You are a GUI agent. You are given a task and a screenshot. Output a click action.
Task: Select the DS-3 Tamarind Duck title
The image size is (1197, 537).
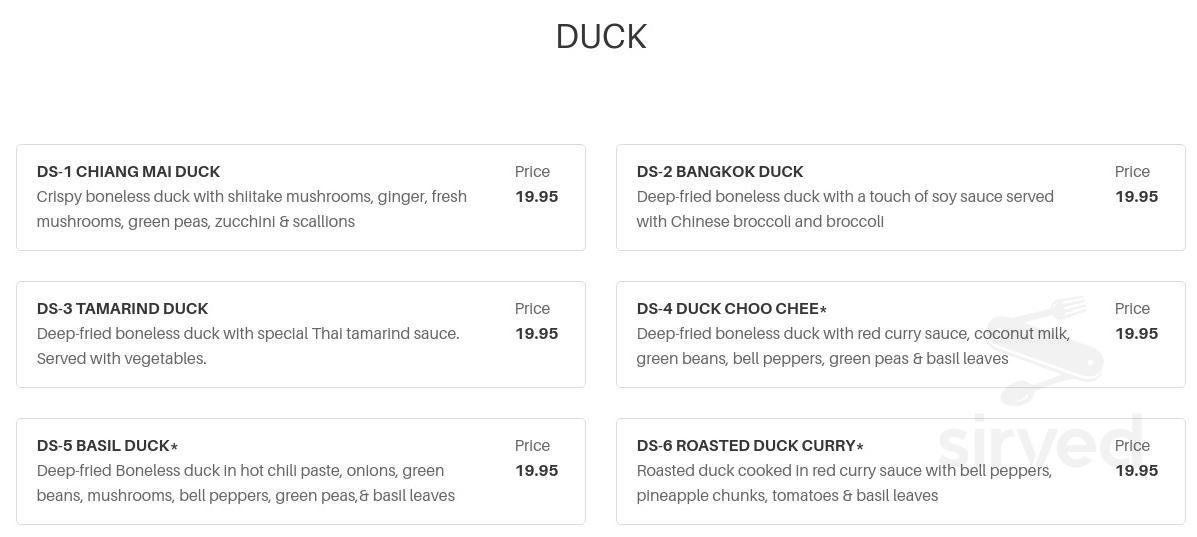coord(122,309)
